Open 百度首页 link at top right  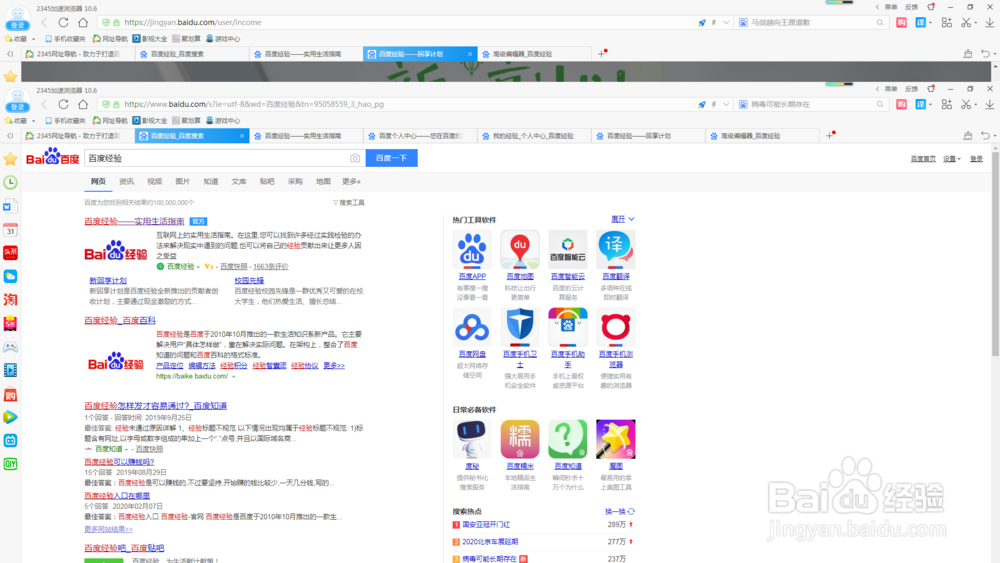pyautogui.click(x=923, y=159)
